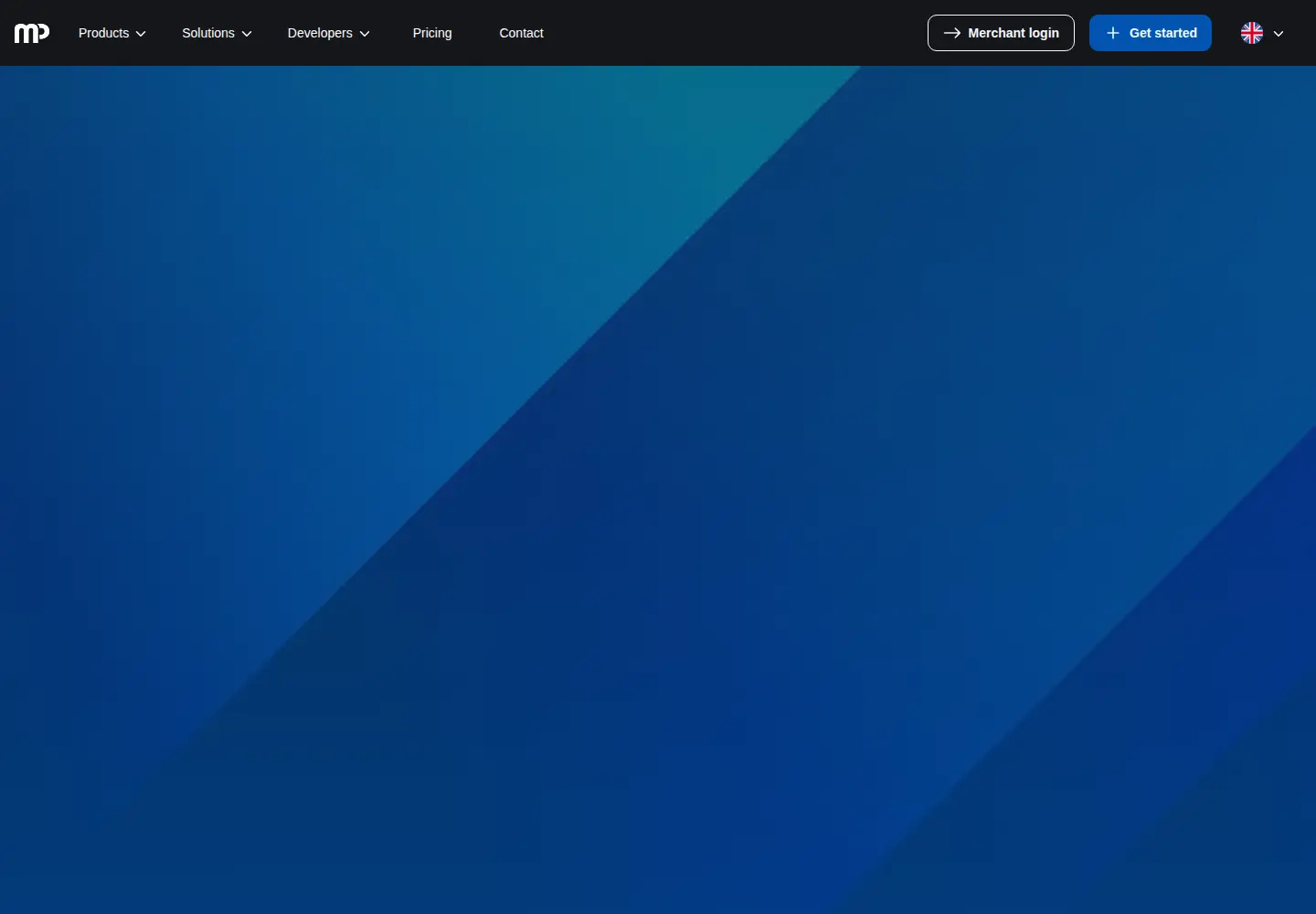Open the Contact page
Screen dimensions: 1316x914
point(521,33)
